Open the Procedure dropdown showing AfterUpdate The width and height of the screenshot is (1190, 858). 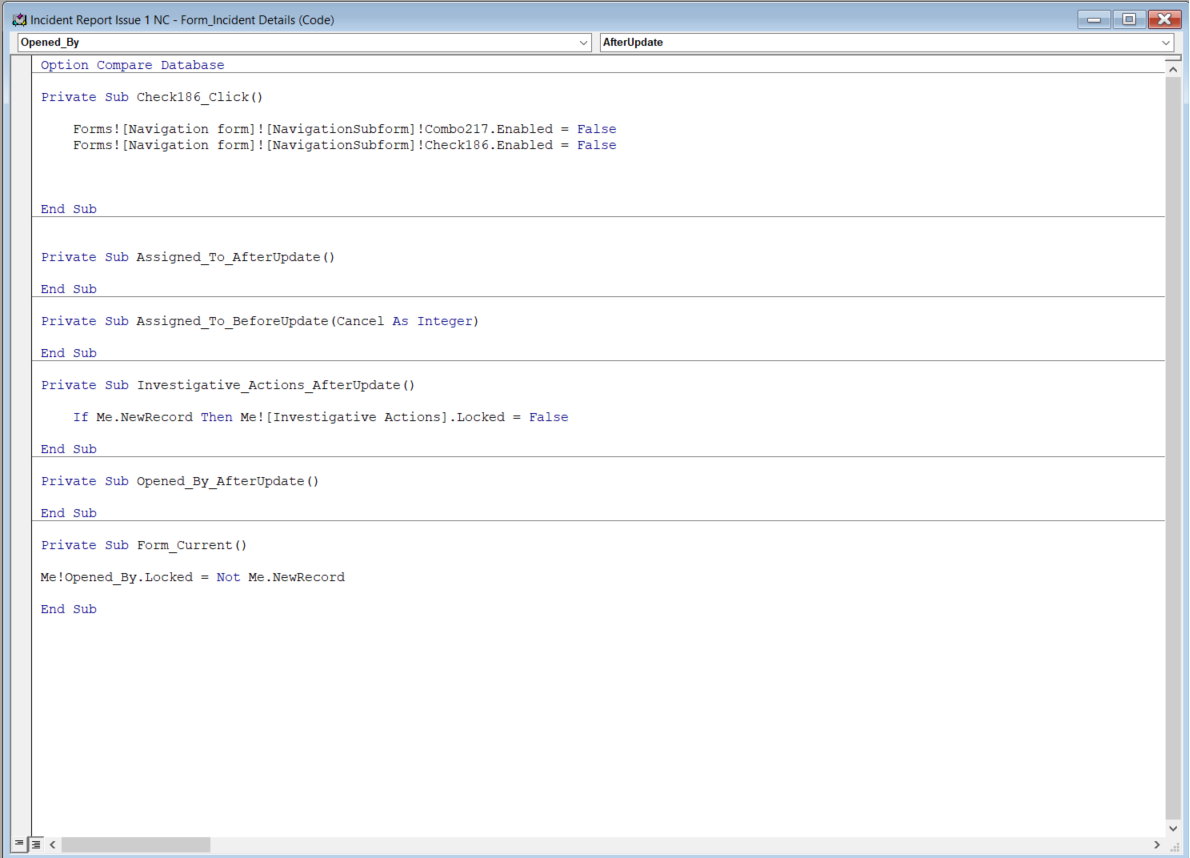(x=886, y=42)
